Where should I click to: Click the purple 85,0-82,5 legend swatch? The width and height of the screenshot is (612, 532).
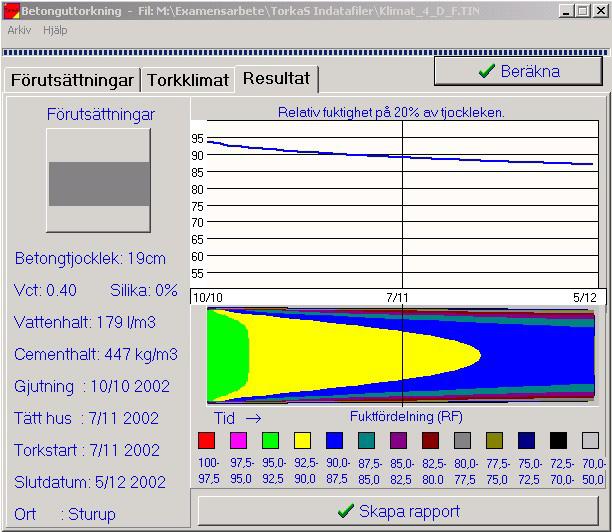pyautogui.click(x=399, y=440)
